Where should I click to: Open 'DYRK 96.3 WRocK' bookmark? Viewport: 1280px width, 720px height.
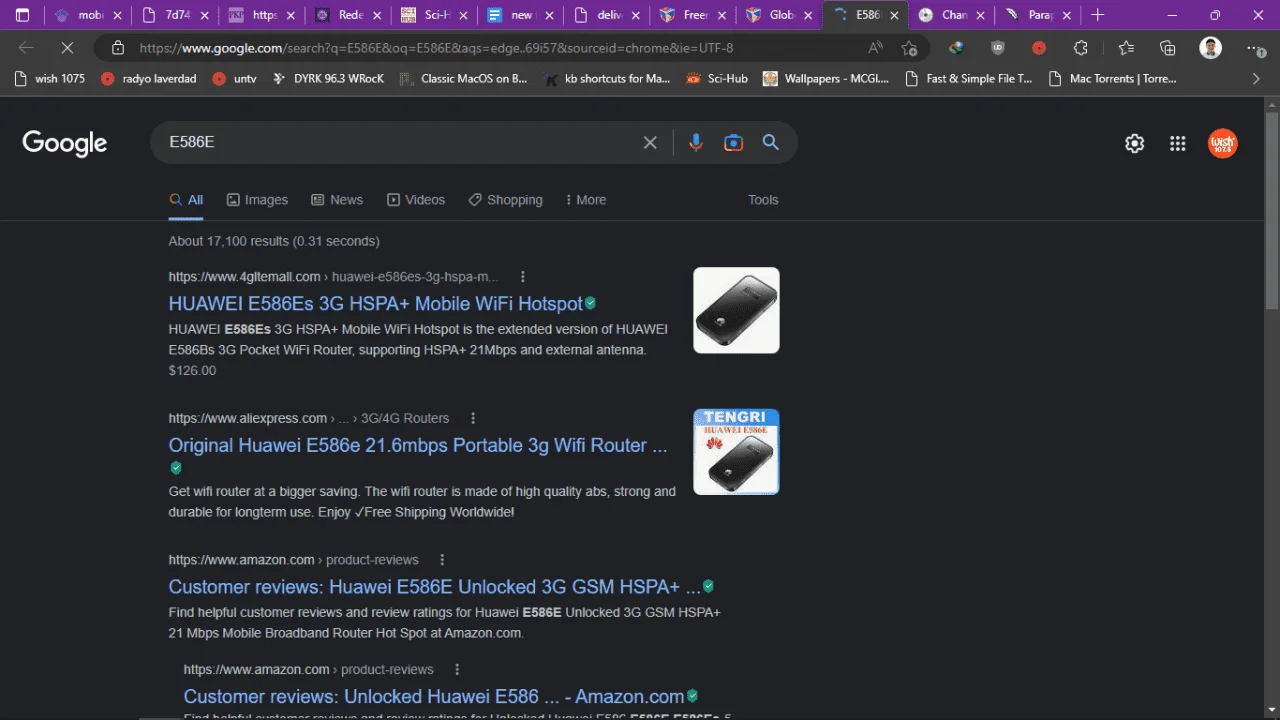(x=327, y=78)
